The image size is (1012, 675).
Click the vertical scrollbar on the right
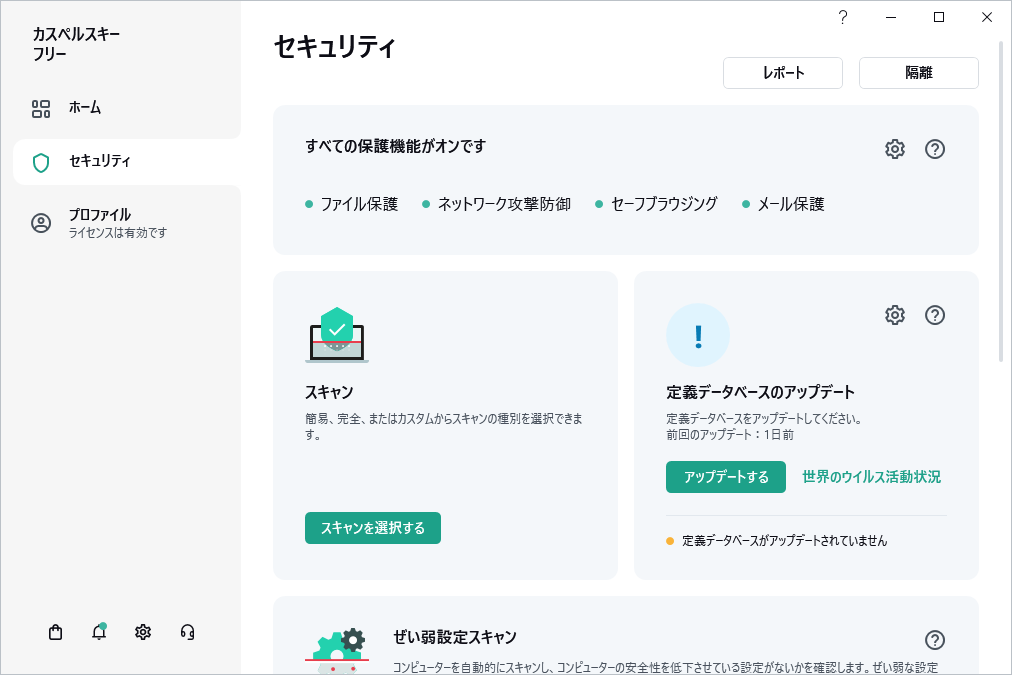[x=1003, y=200]
